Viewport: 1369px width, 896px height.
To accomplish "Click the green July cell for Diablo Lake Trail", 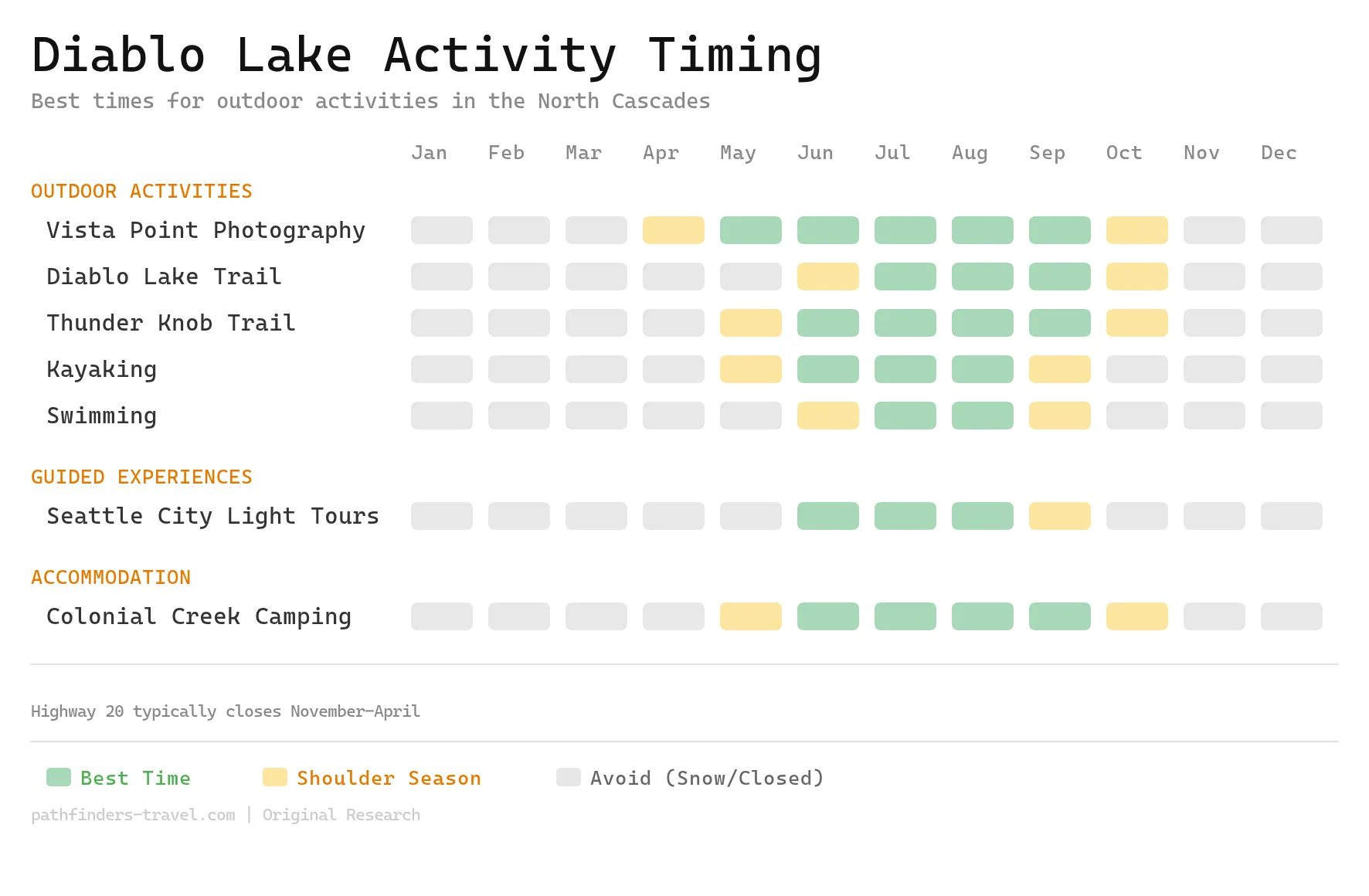I will click(905, 277).
